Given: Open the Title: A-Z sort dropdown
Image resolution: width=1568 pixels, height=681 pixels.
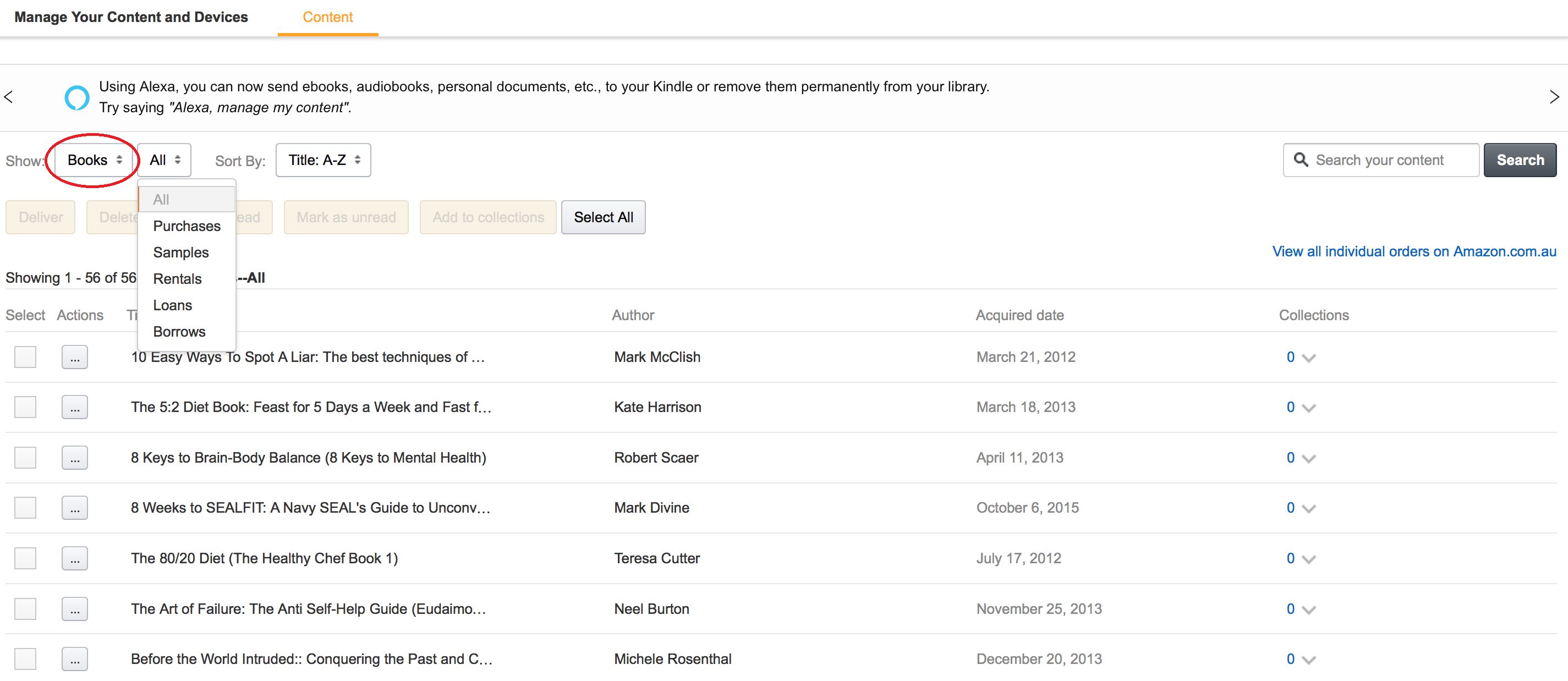Looking at the screenshot, I should coord(323,160).
